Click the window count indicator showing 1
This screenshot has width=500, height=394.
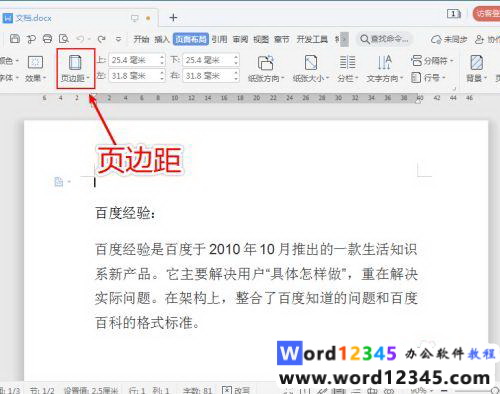[454, 14]
